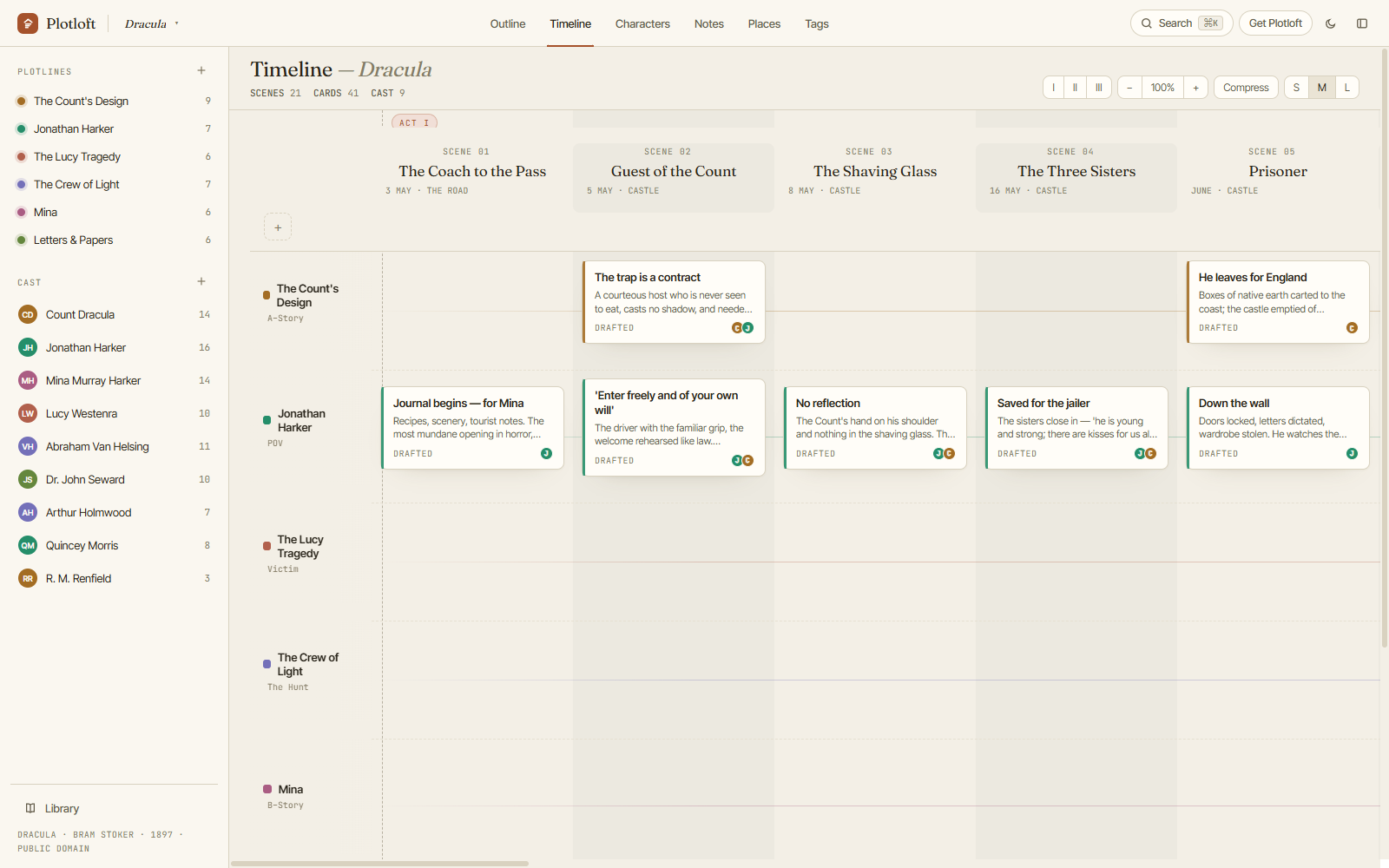
Task: Click the vertical timeline scrollbar
Action: [x=1385, y=347]
